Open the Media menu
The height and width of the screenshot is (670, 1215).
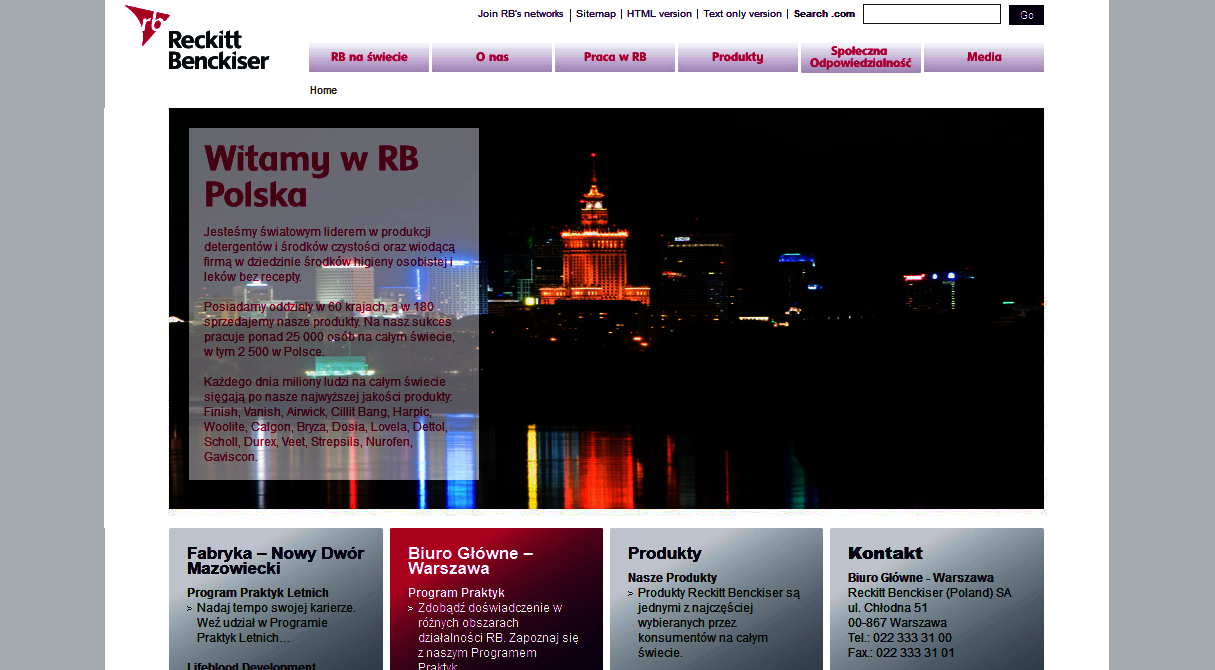tap(984, 57)
